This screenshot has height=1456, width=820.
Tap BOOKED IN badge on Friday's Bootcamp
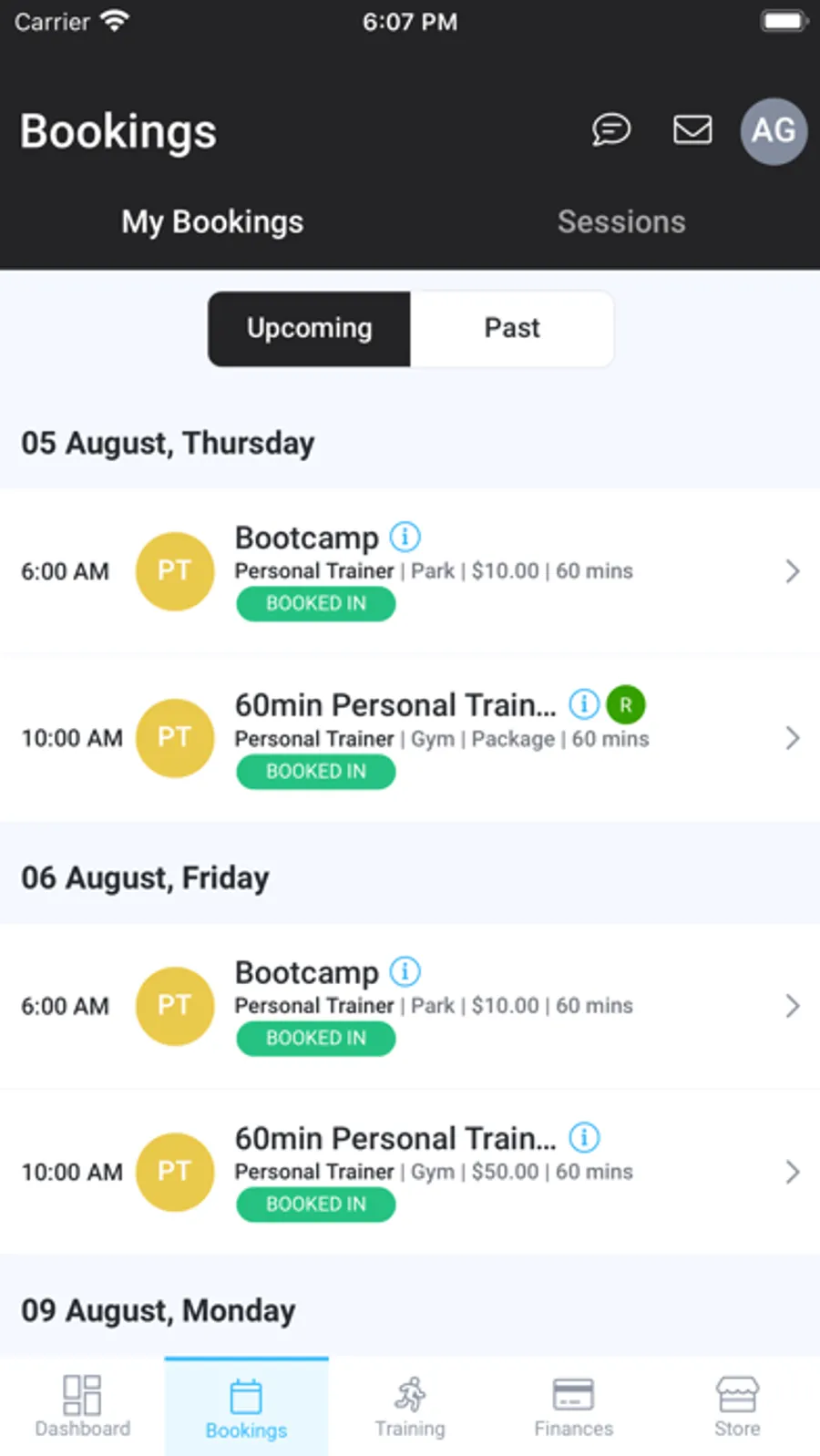coord(315,1038)
